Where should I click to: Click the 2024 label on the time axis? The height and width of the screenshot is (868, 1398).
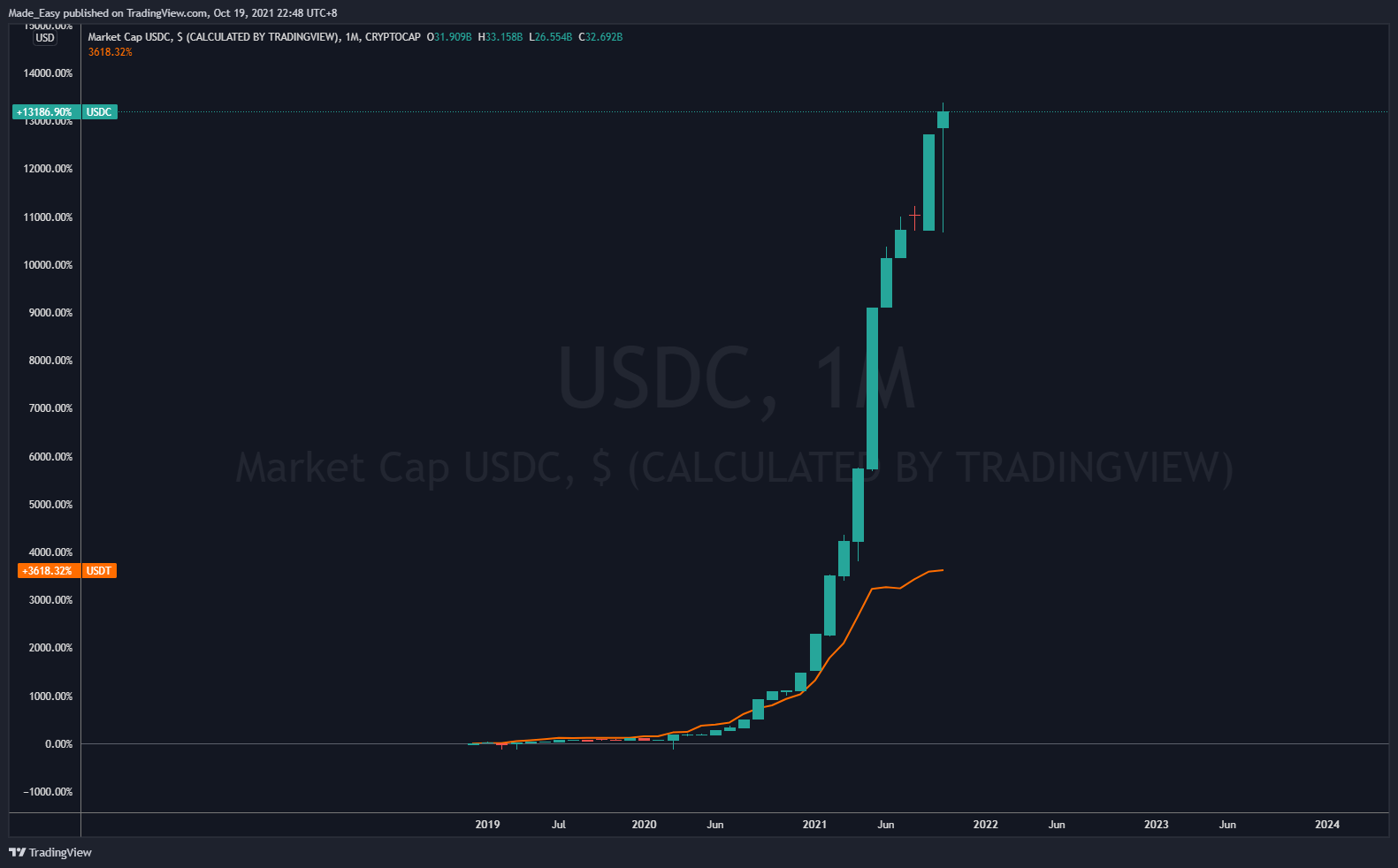point(1326,825)
